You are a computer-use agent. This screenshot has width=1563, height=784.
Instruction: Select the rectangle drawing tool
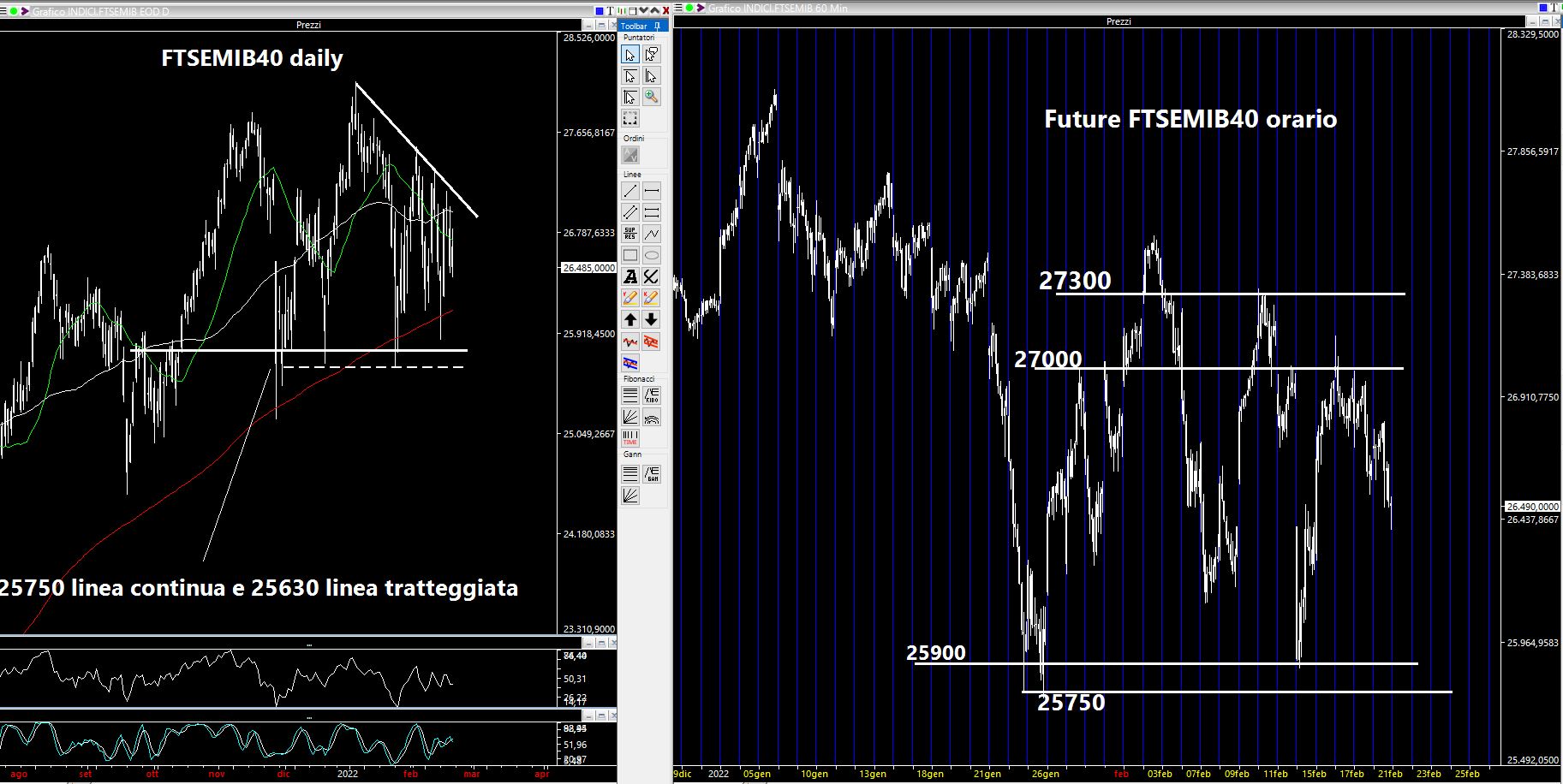[630, 255]
